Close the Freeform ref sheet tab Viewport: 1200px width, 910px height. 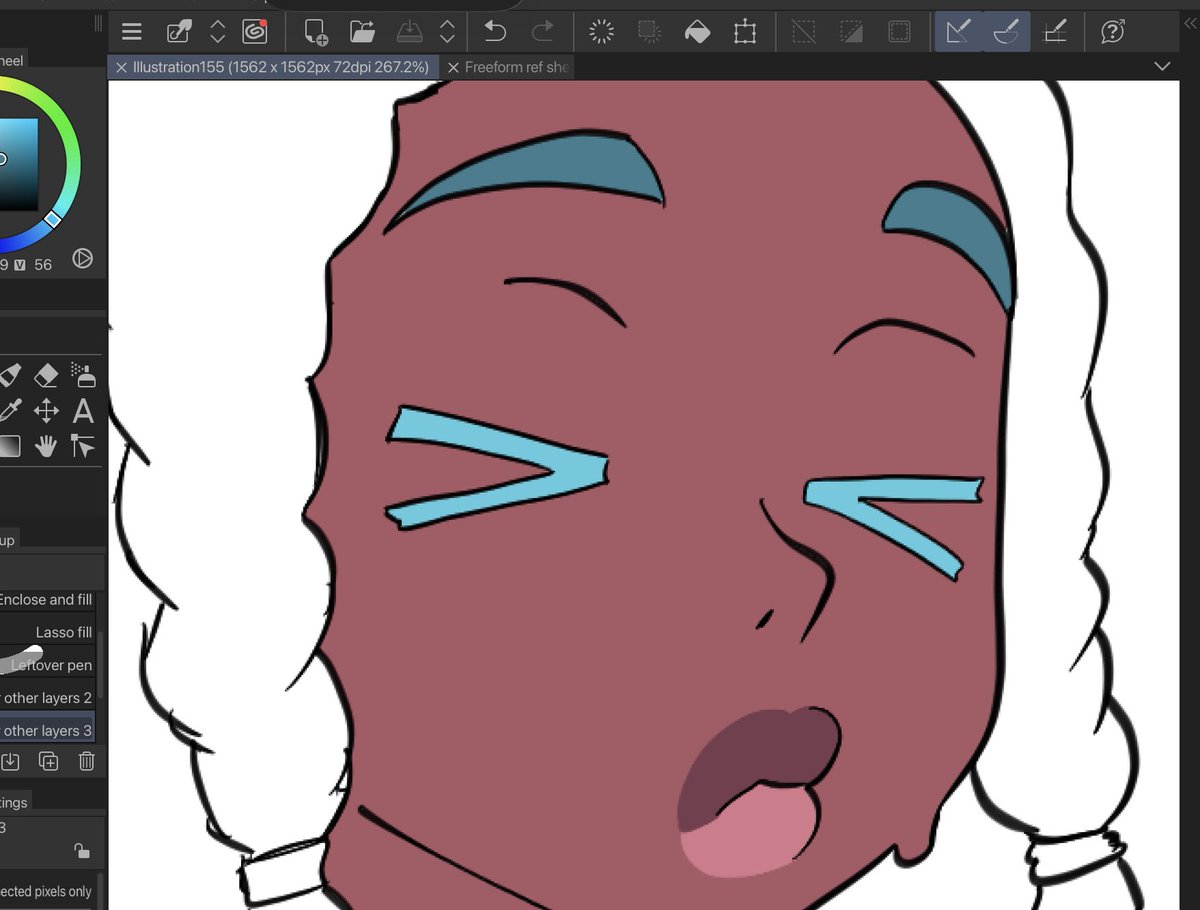tap(453, 67)
